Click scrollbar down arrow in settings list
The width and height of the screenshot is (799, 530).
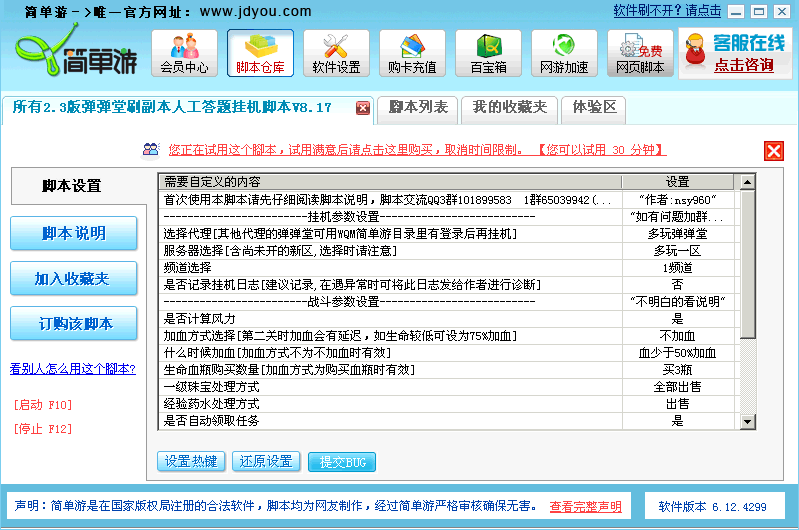click(748, 421)
